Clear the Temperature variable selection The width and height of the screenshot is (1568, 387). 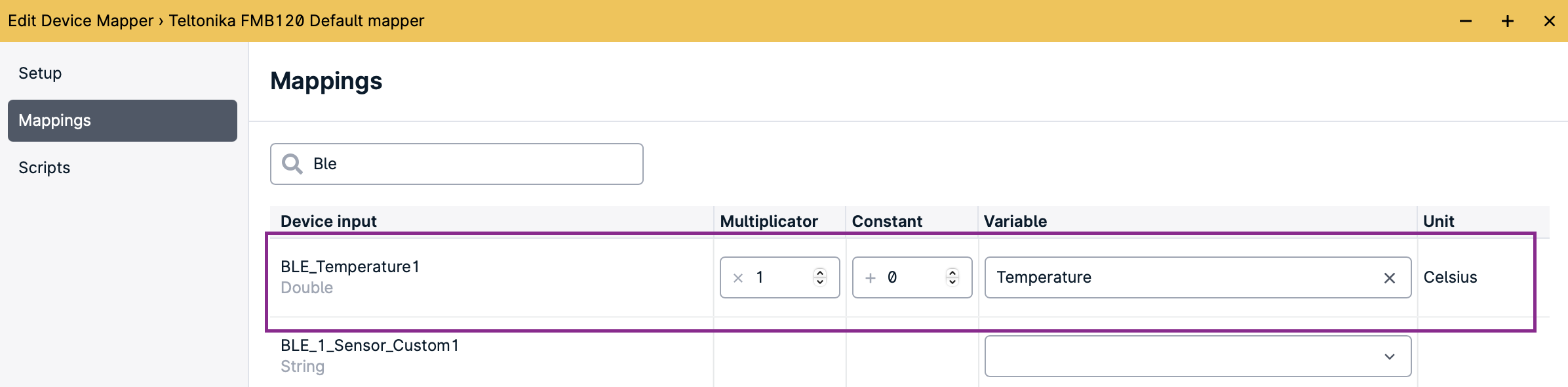pyautogui.click(x=1389, y=278)
